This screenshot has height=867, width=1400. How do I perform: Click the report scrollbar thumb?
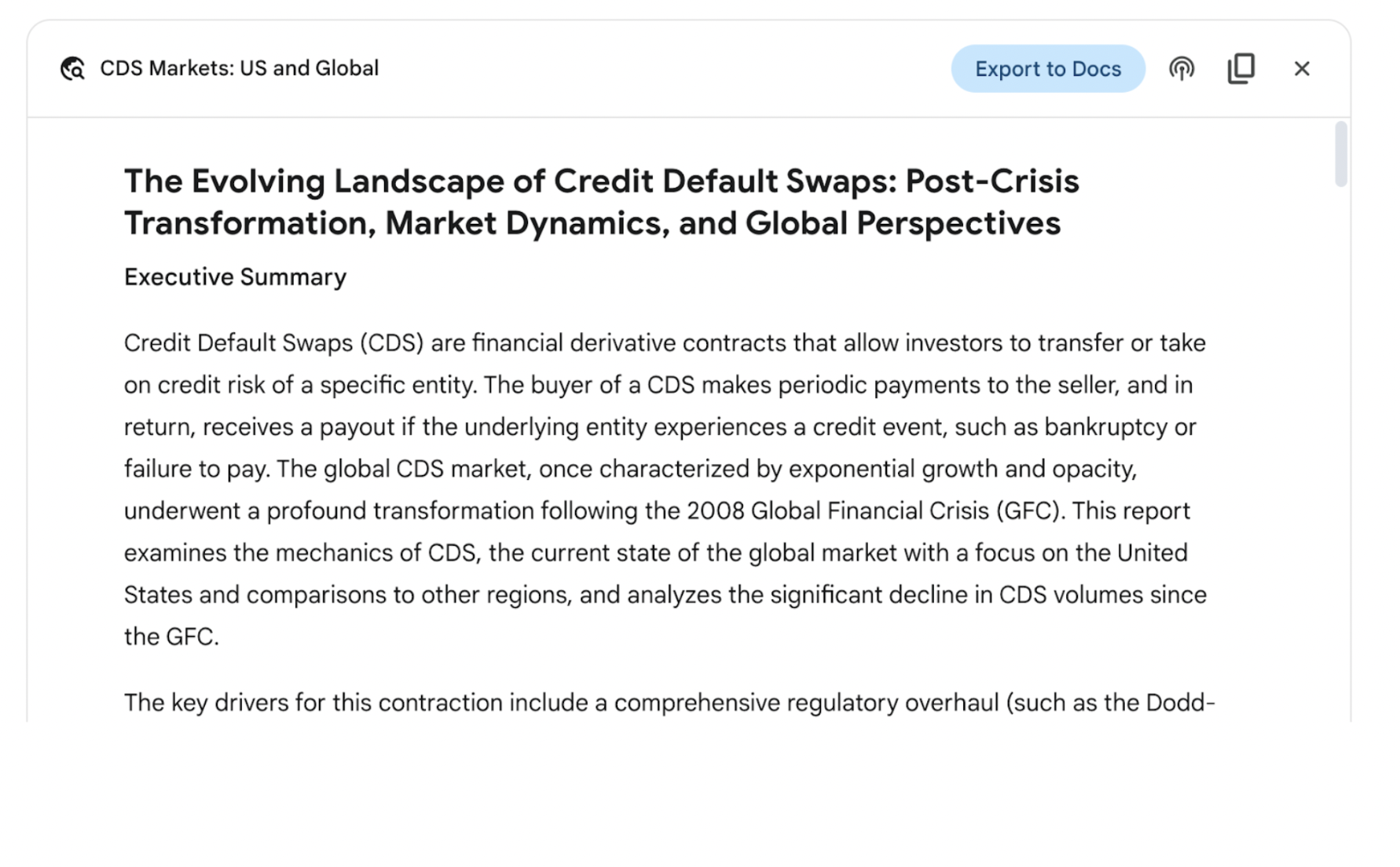[x=1341, y=154]
